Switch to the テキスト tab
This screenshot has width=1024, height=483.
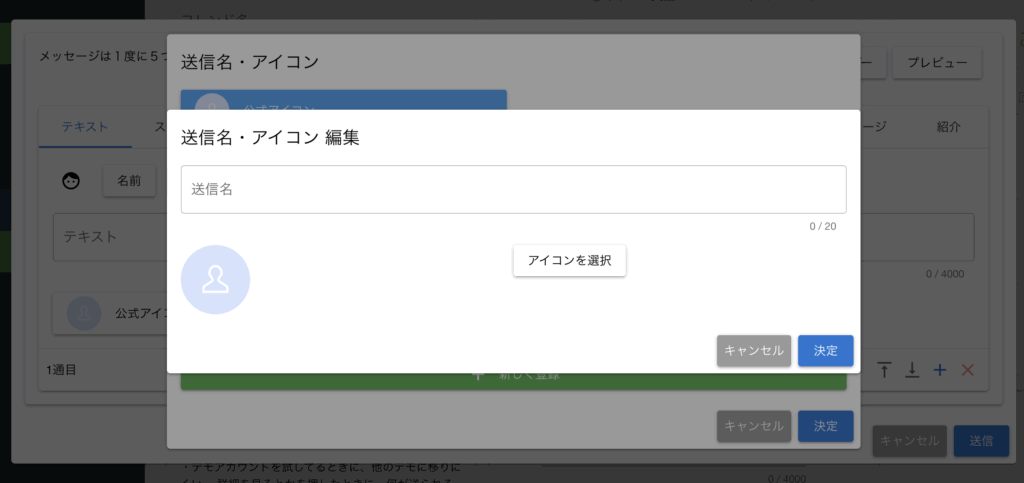85,127
